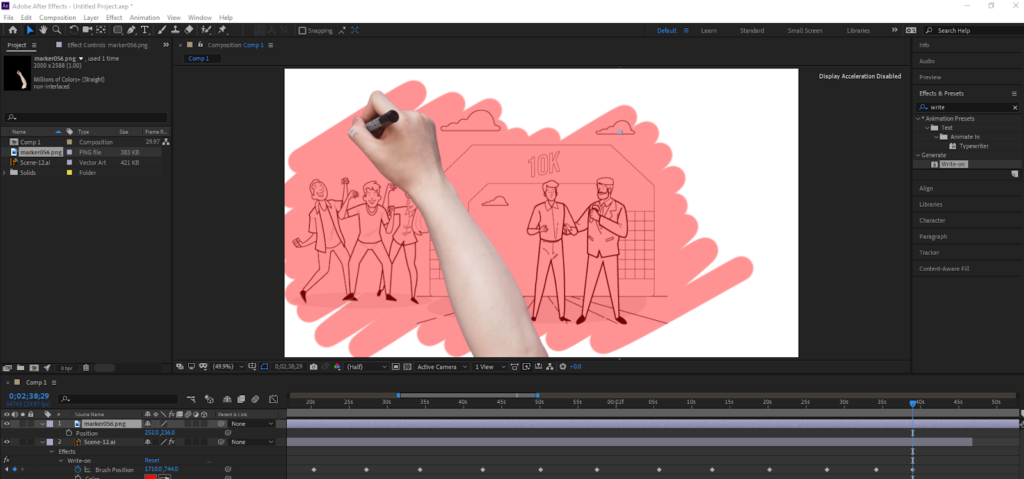Delete selected project item with trash icon
The image size is (1024, 479).
(86, 368)
